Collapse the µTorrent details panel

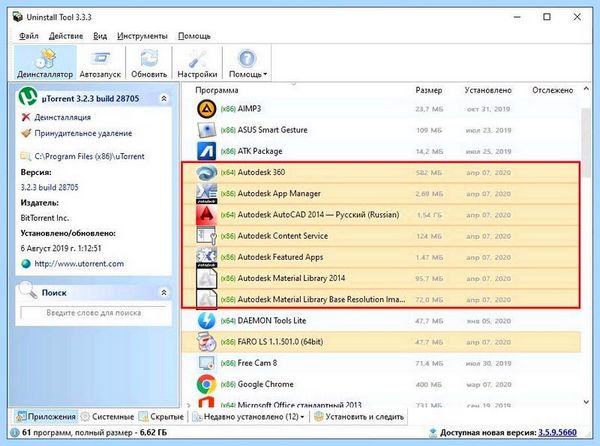(164, 99)
